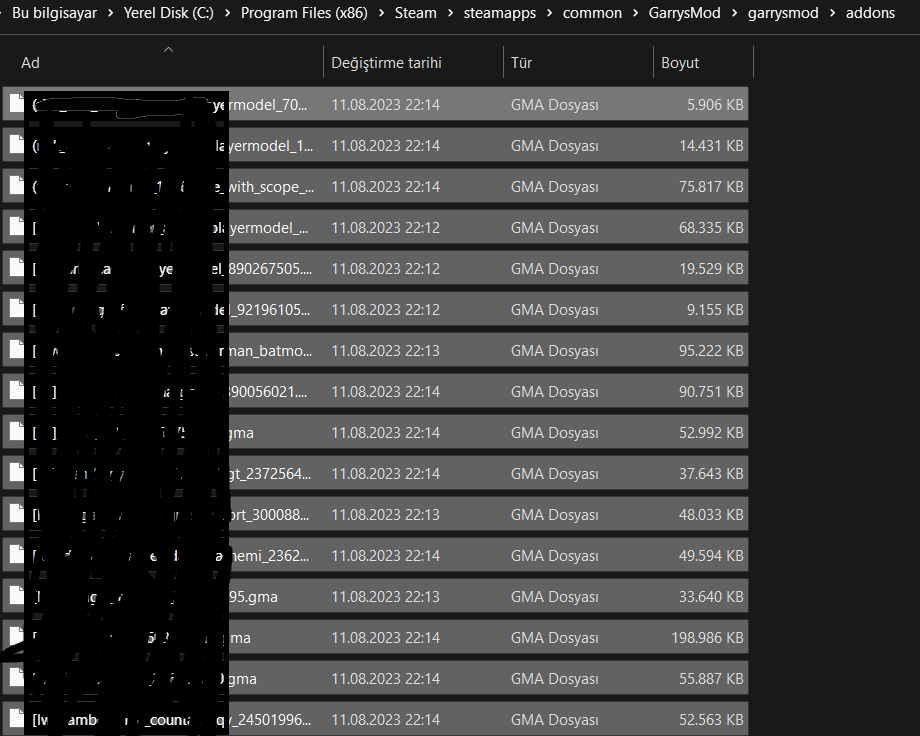The height and width of the screenshot is (736, 920).
Task: Sort files by 'Ad' column header
Action: tap(162, 62)
